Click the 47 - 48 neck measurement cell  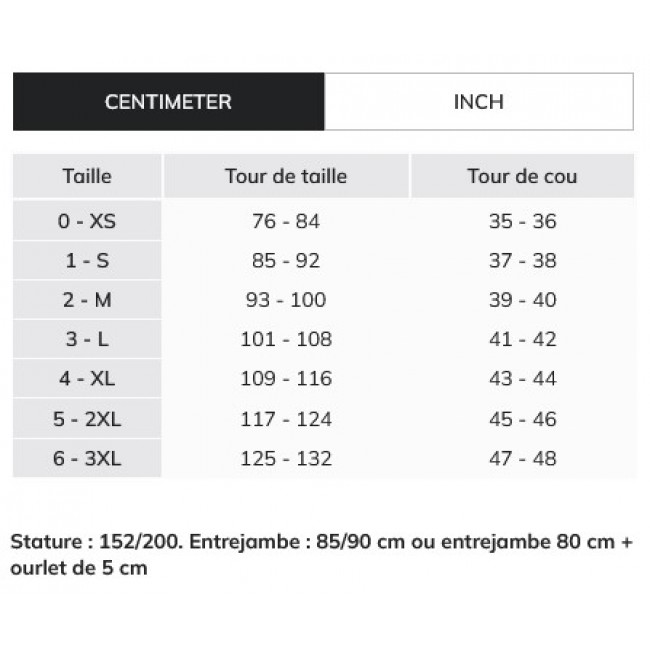tap(522, 459)
